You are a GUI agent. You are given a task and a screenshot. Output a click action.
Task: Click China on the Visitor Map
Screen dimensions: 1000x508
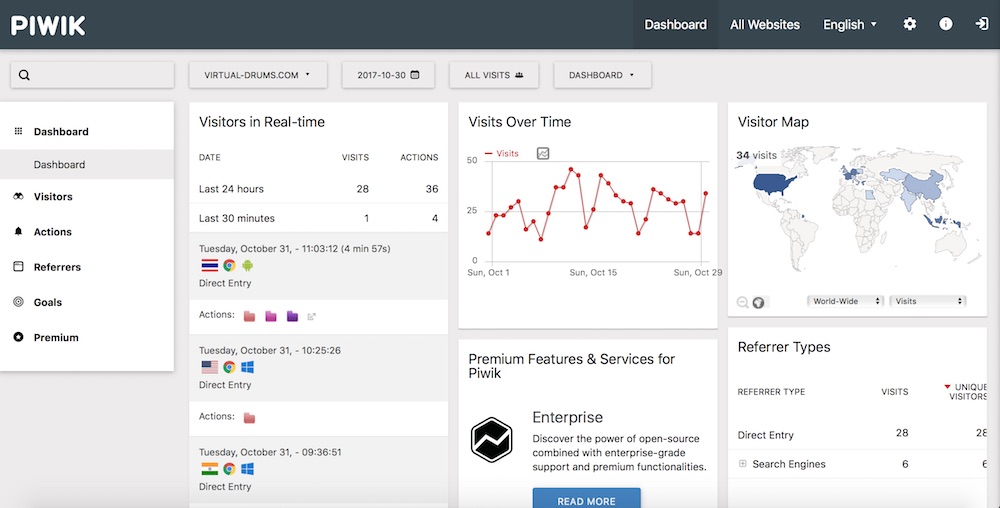(925, 184)
